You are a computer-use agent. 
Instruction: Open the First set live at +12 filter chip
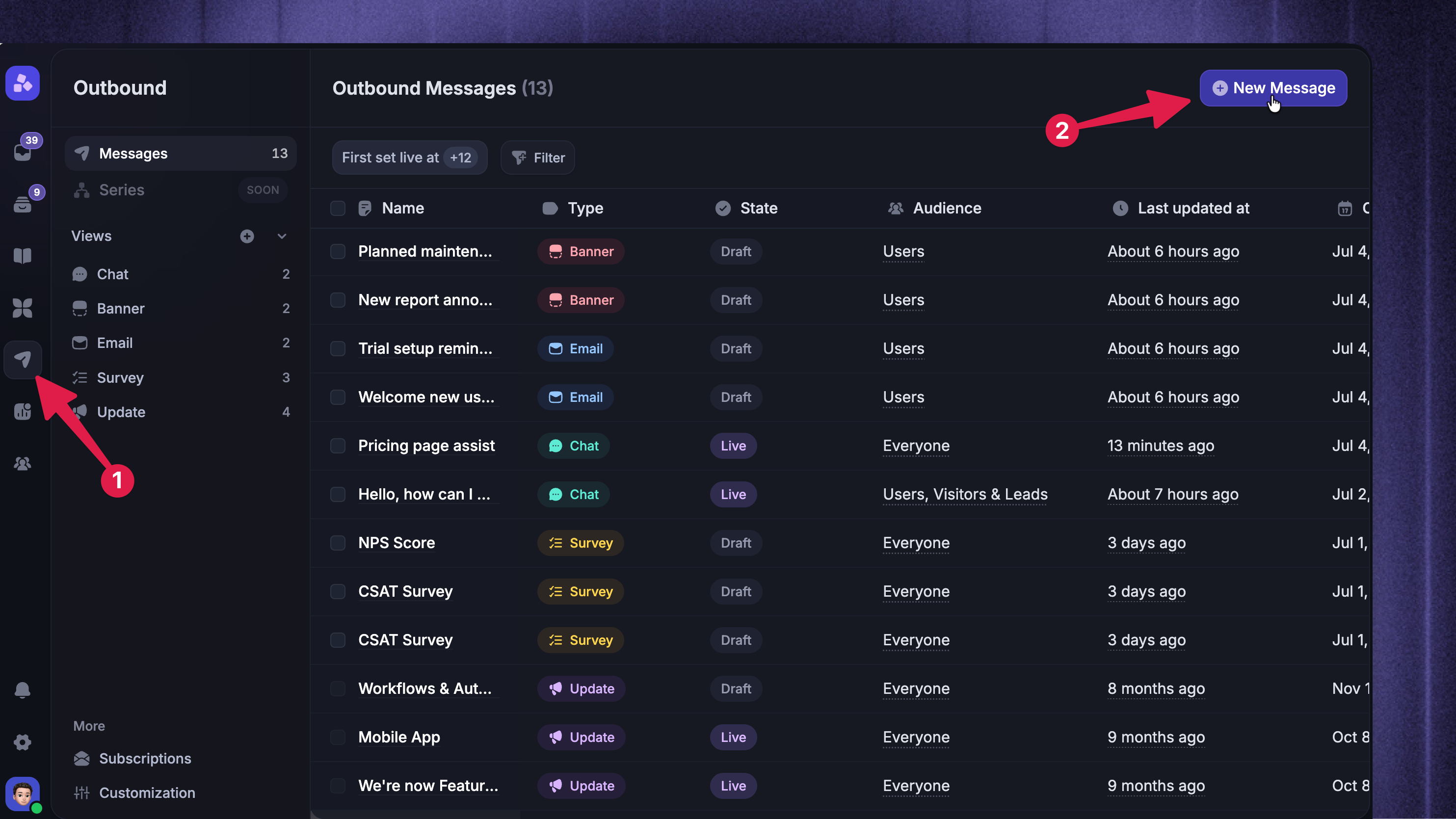click(x=410, y=158)
